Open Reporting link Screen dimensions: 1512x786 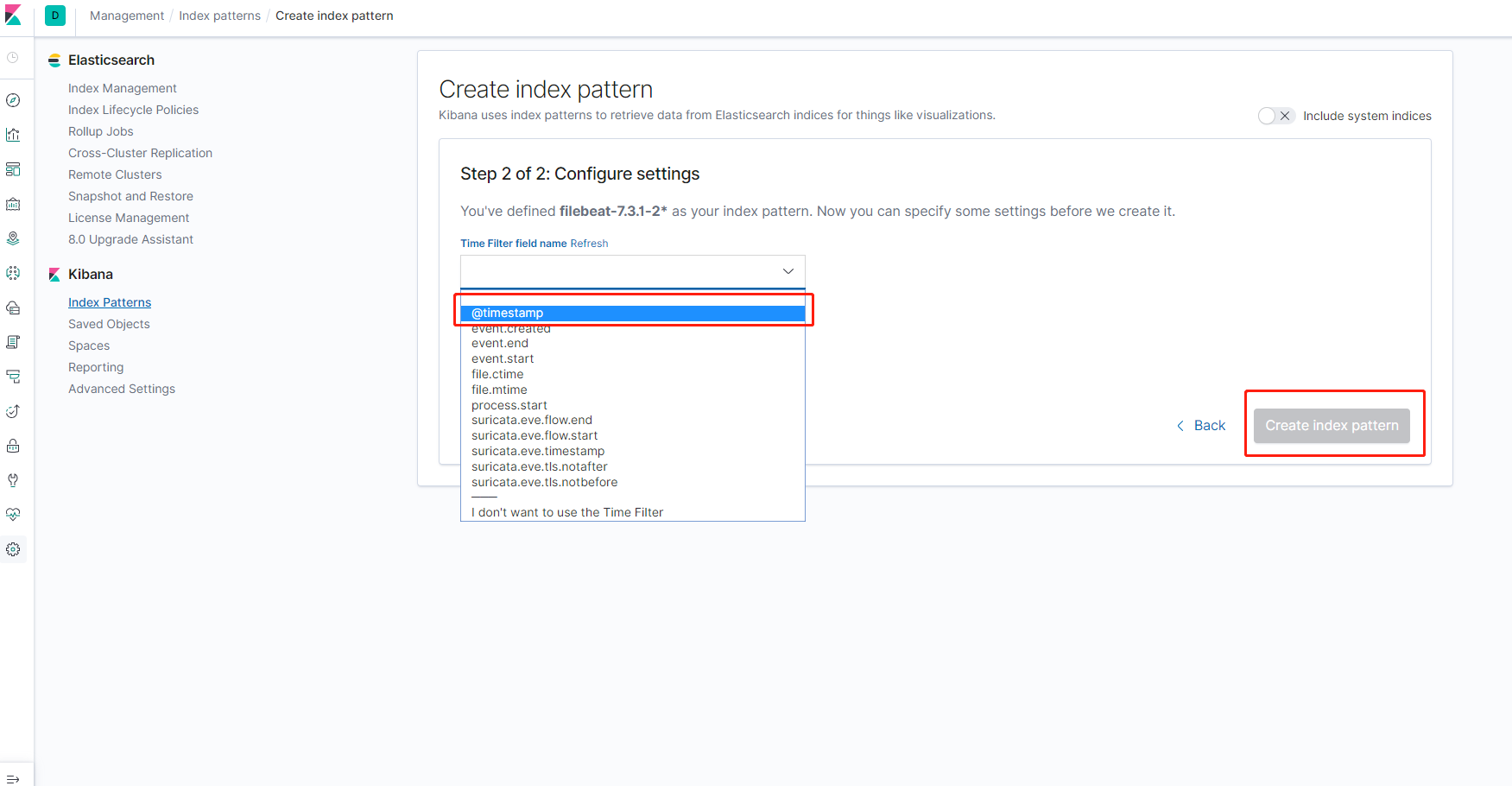[x=96, y=367]
